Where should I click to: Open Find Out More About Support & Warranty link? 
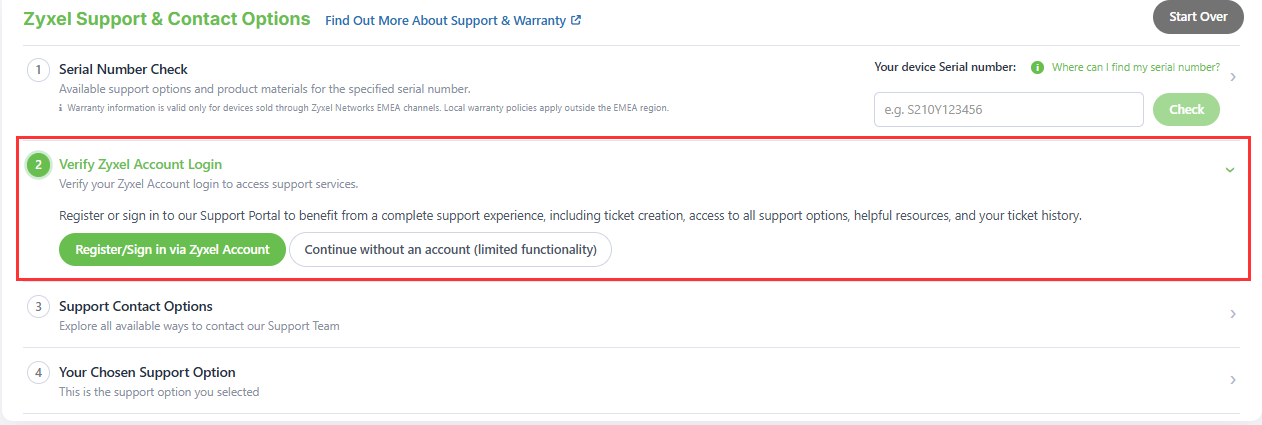click(x=445, y=20)
